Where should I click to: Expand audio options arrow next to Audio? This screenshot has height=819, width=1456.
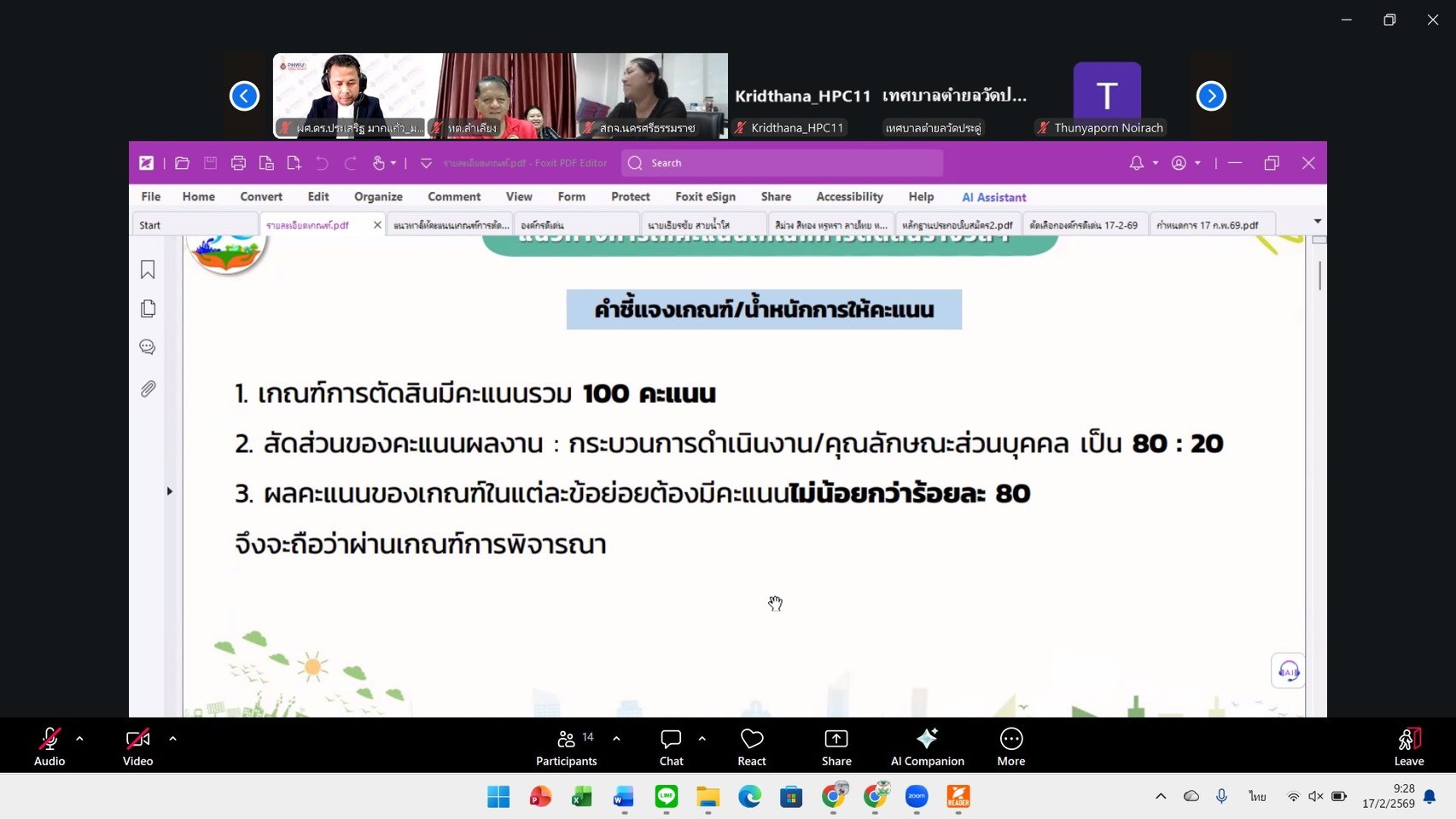coord(79,739)
